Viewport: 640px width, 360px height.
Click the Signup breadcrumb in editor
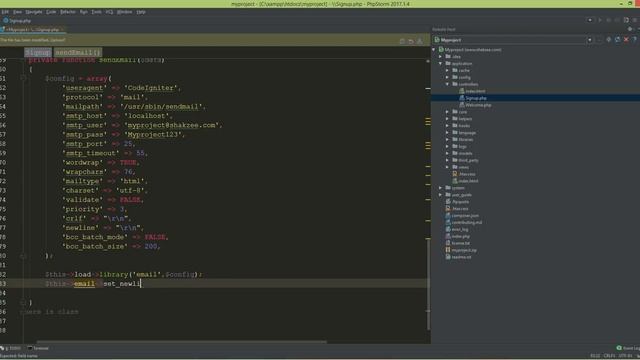coord(38,52)
